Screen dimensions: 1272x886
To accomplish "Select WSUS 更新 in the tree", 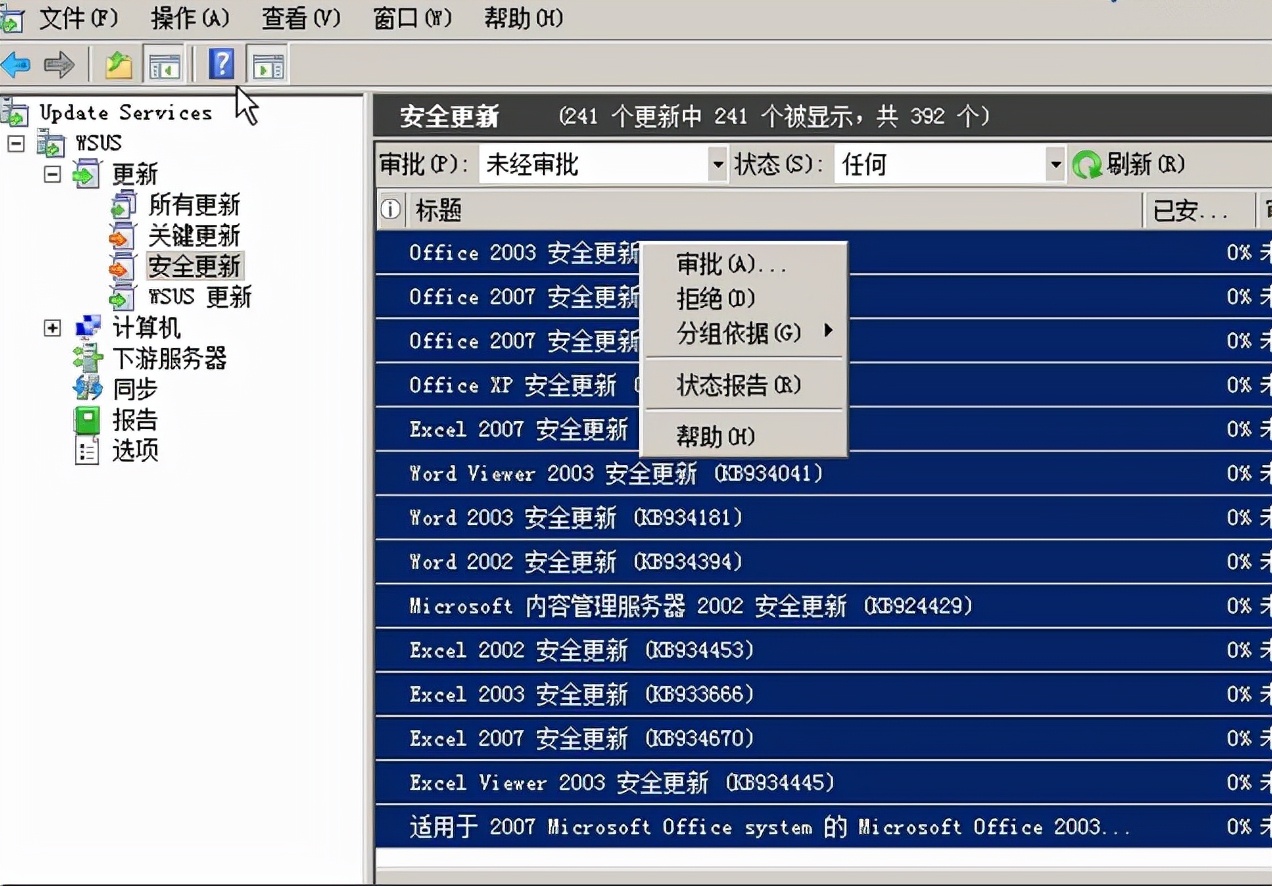I will [200, 297].
